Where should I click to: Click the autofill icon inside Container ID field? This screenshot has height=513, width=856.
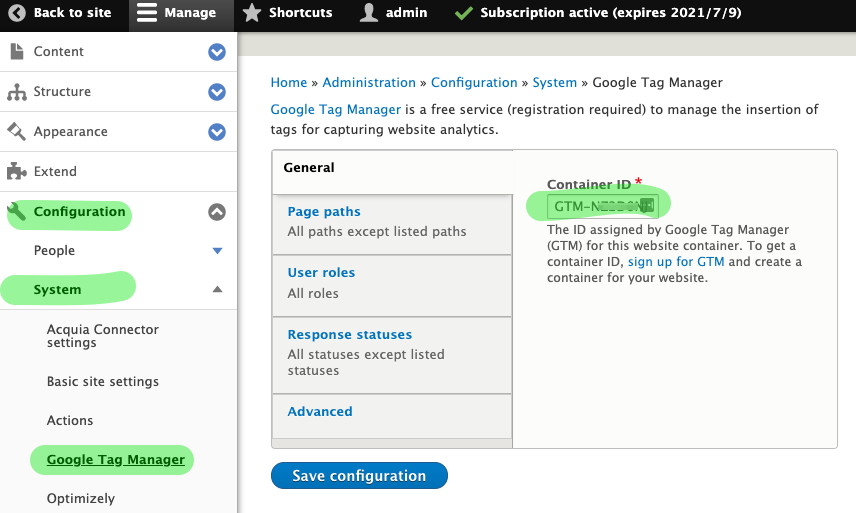[647, 206]
